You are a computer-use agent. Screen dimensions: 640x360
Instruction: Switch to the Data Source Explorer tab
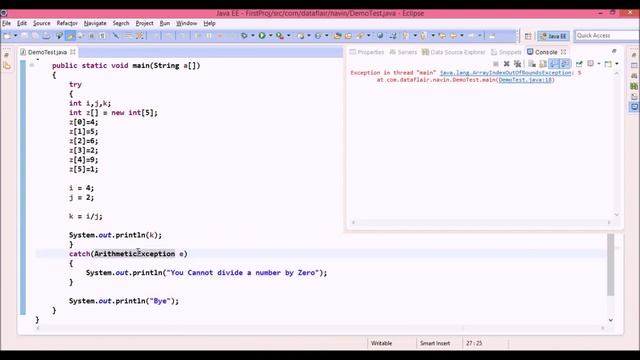click(454, 52)
